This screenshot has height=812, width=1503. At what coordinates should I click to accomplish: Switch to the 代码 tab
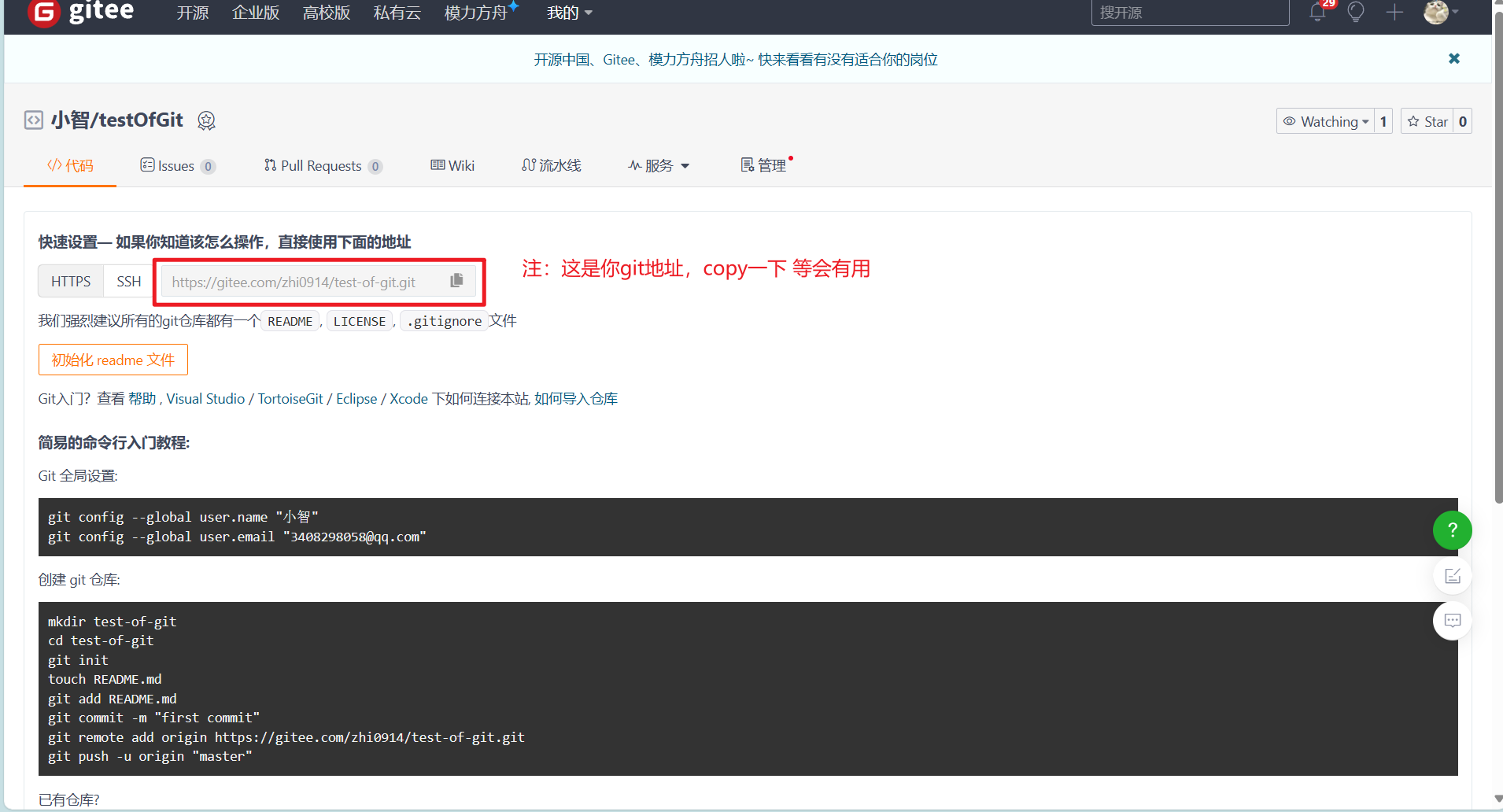coord(70,165)
